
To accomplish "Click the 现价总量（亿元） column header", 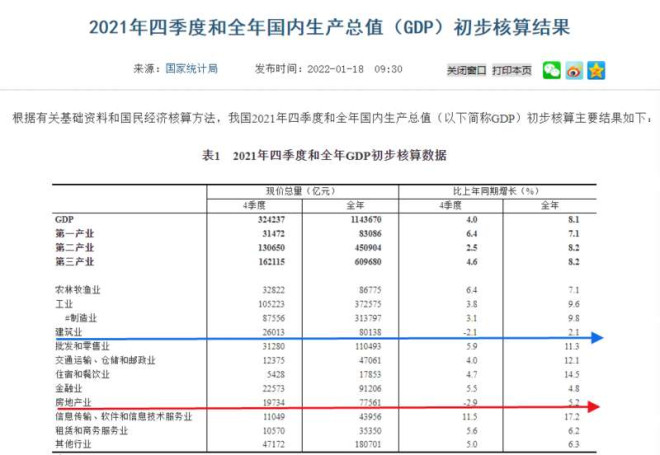I will pos(301,191).
